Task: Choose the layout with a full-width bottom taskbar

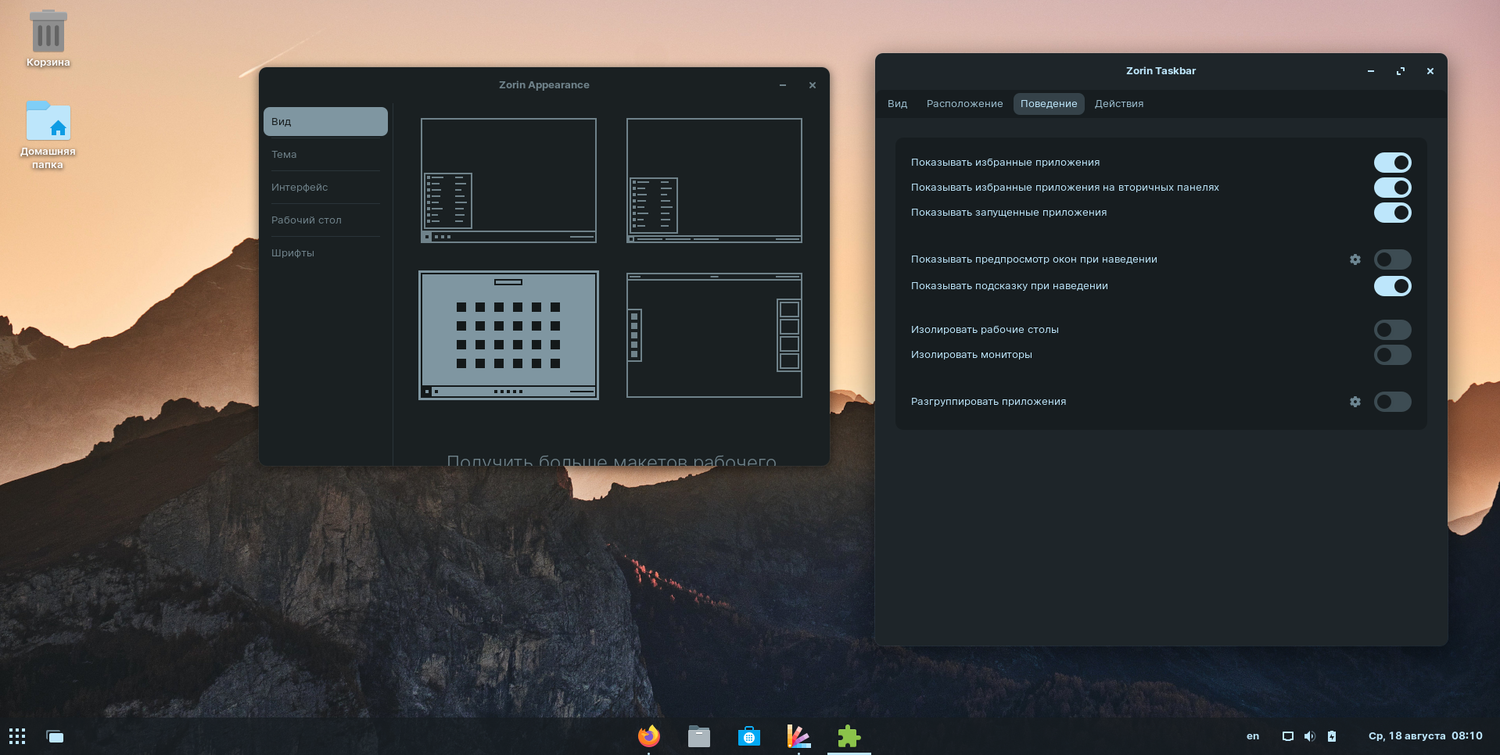Action: (x=714, y=180)
